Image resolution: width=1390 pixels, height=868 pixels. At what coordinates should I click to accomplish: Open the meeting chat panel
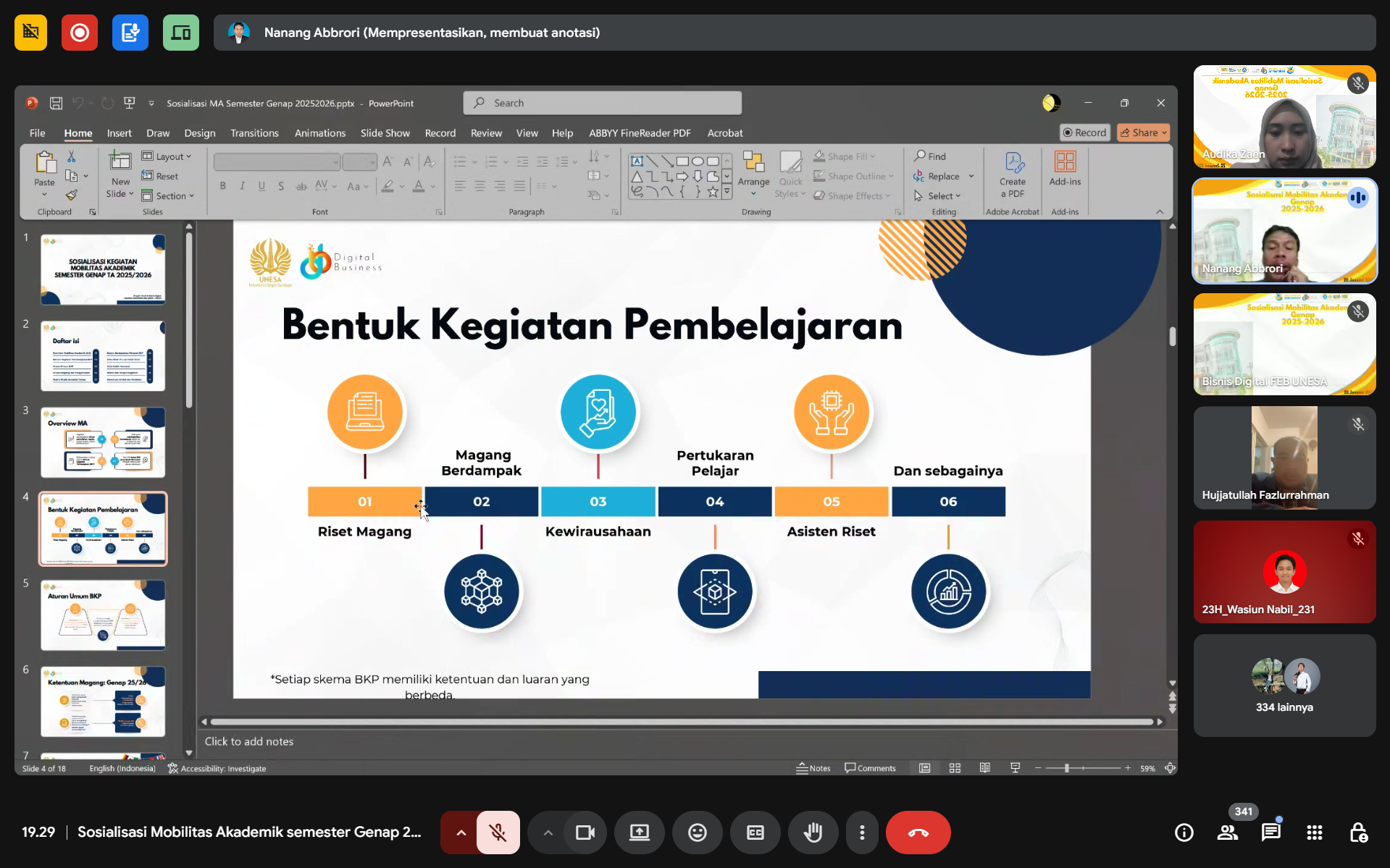1270,833
